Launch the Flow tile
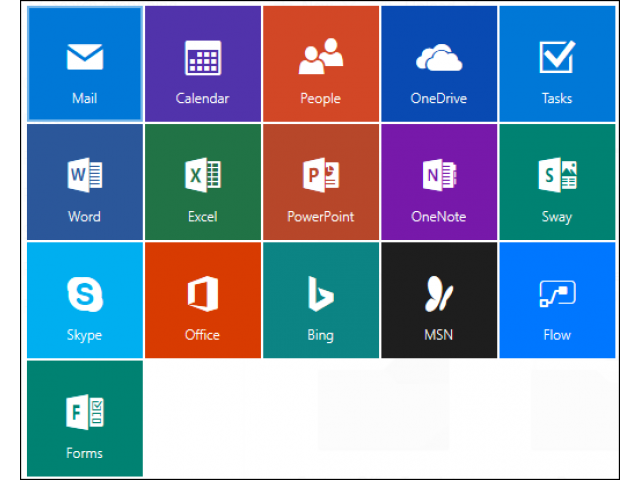This screenshot has width=640, height=480. pos(557,300)
